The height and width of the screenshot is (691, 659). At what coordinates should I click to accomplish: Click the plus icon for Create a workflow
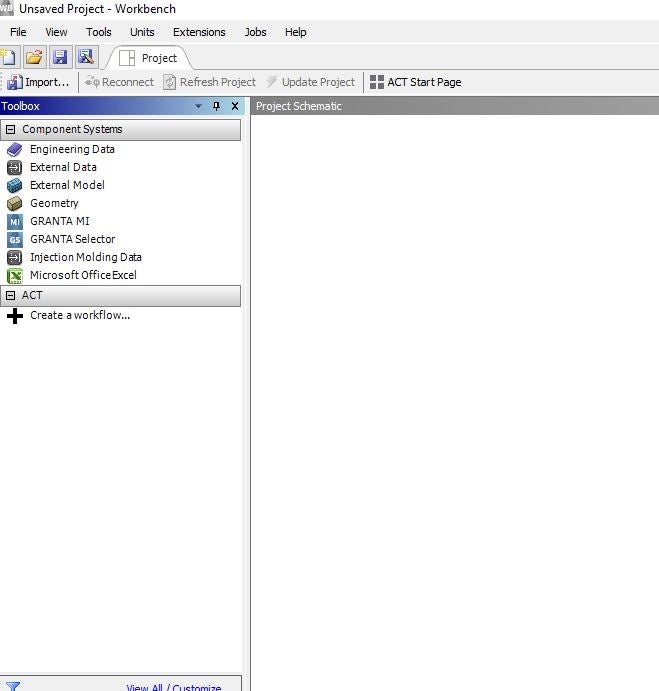click(15, 316)
